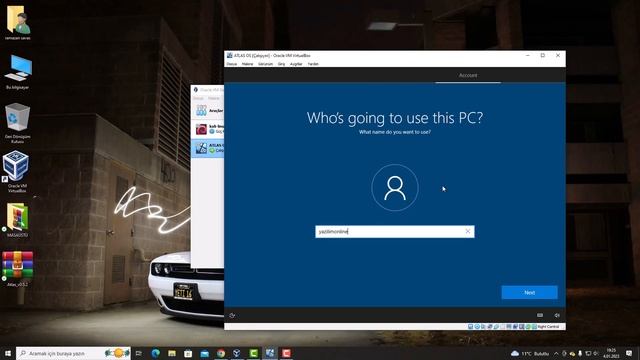Open the on-screen keyboard icon in setup
640x360 pixels.
click(540, 315)
